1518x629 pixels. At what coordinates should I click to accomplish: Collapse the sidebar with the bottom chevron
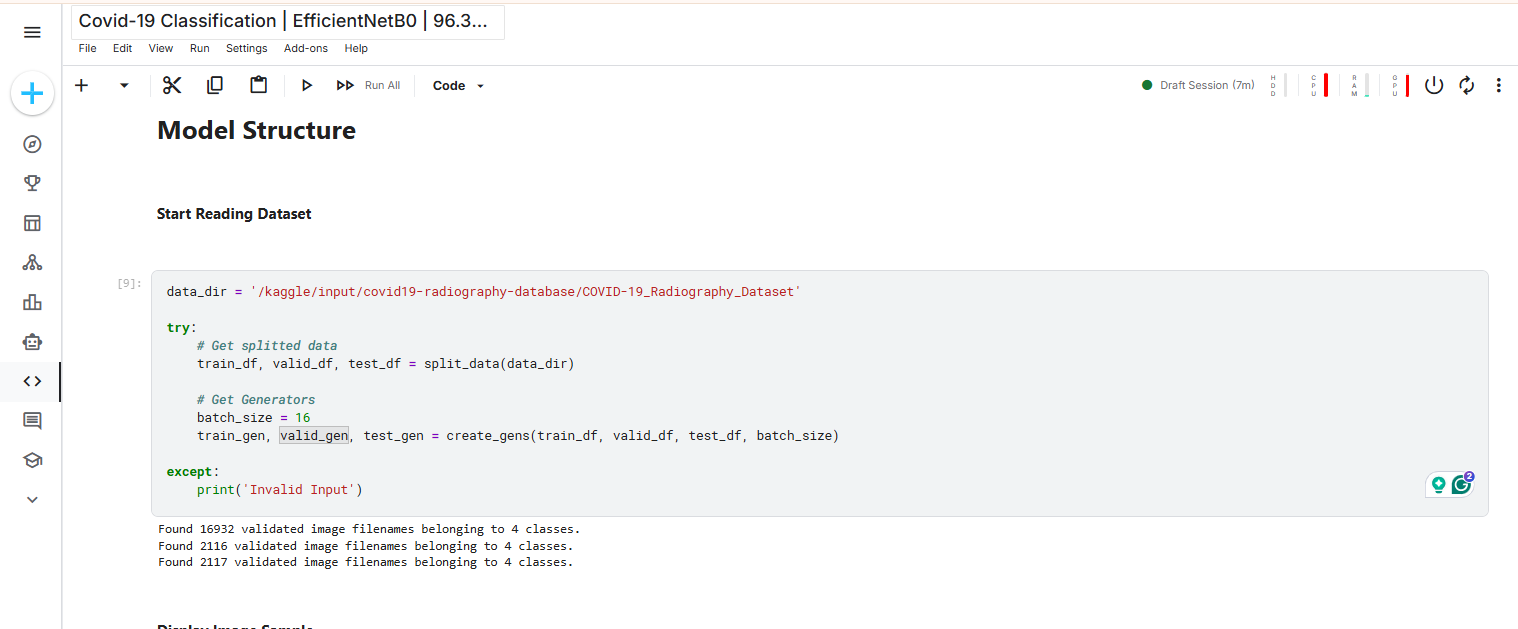click(x=32, y=499)
